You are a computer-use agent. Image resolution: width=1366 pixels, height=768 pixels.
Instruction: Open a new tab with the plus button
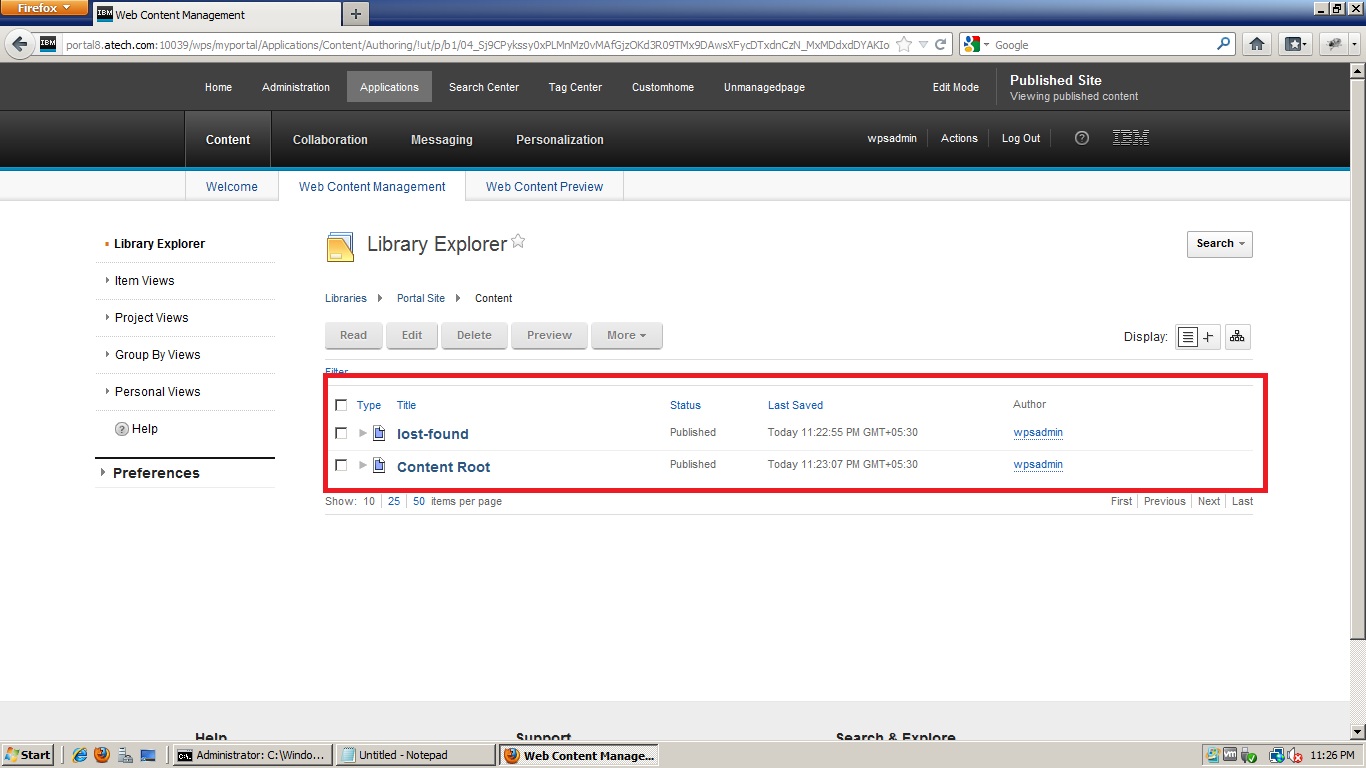(356, 14)
